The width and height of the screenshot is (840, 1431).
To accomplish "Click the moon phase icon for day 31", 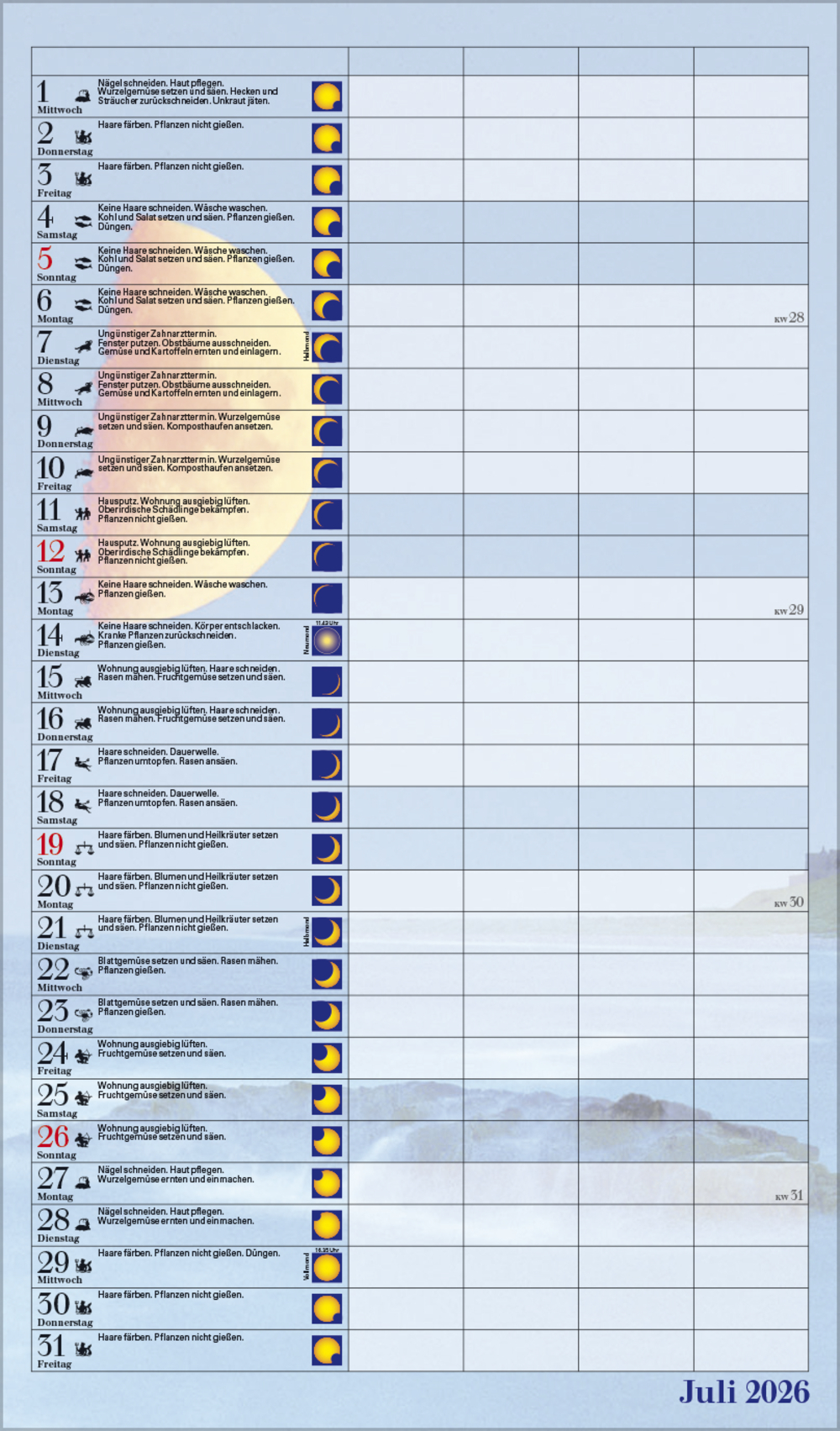I will 327,1350.
